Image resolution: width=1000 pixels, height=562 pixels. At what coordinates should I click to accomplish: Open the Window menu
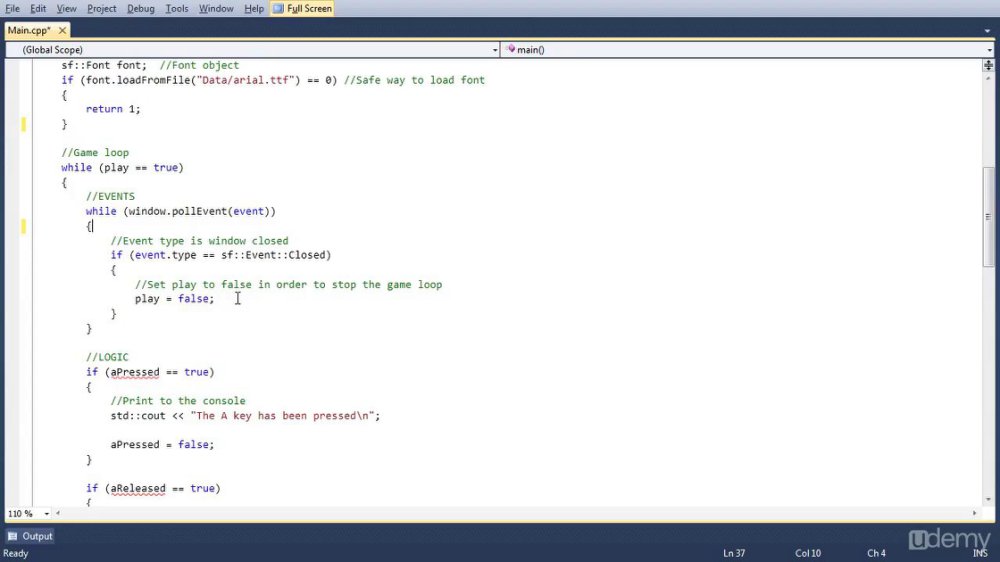coord(216,8)
